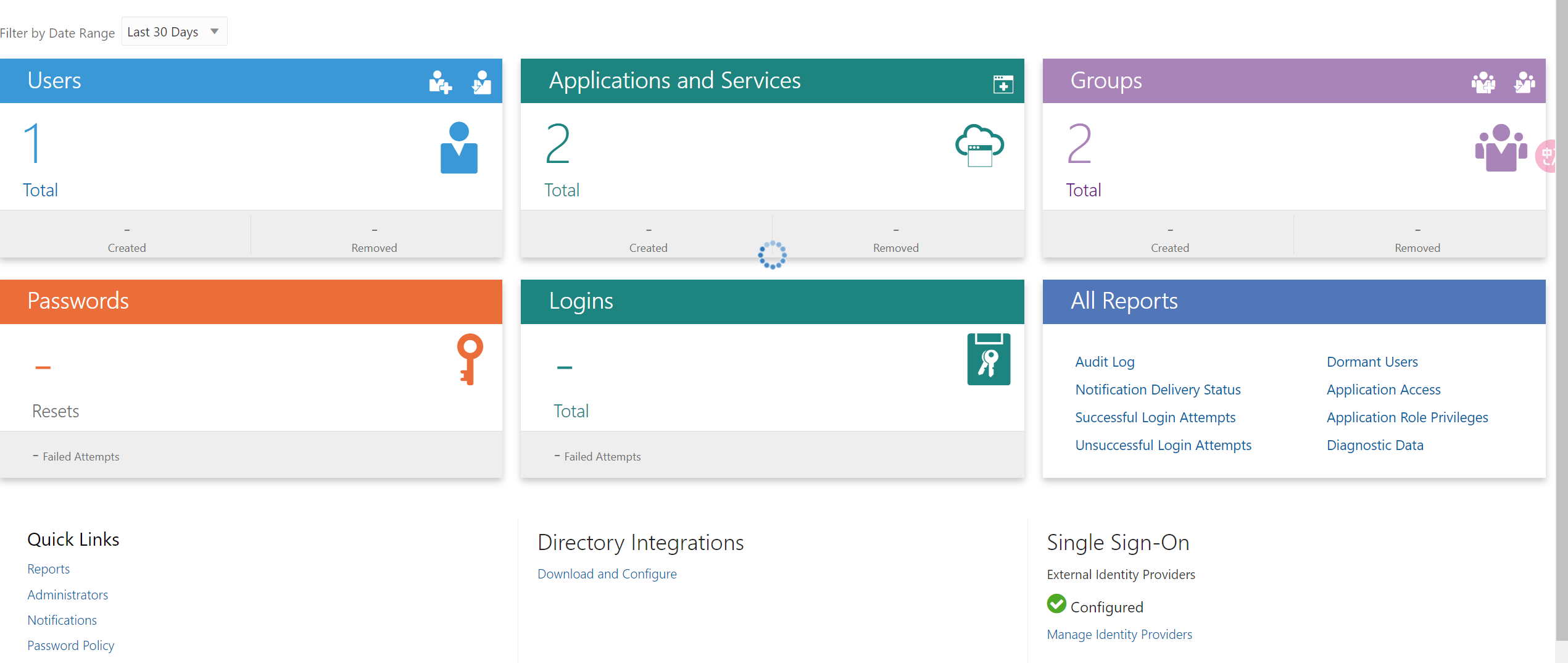Click the Add Group icon in Groups header
The image size is (1568, 663).
click(x=1483, y=82)
